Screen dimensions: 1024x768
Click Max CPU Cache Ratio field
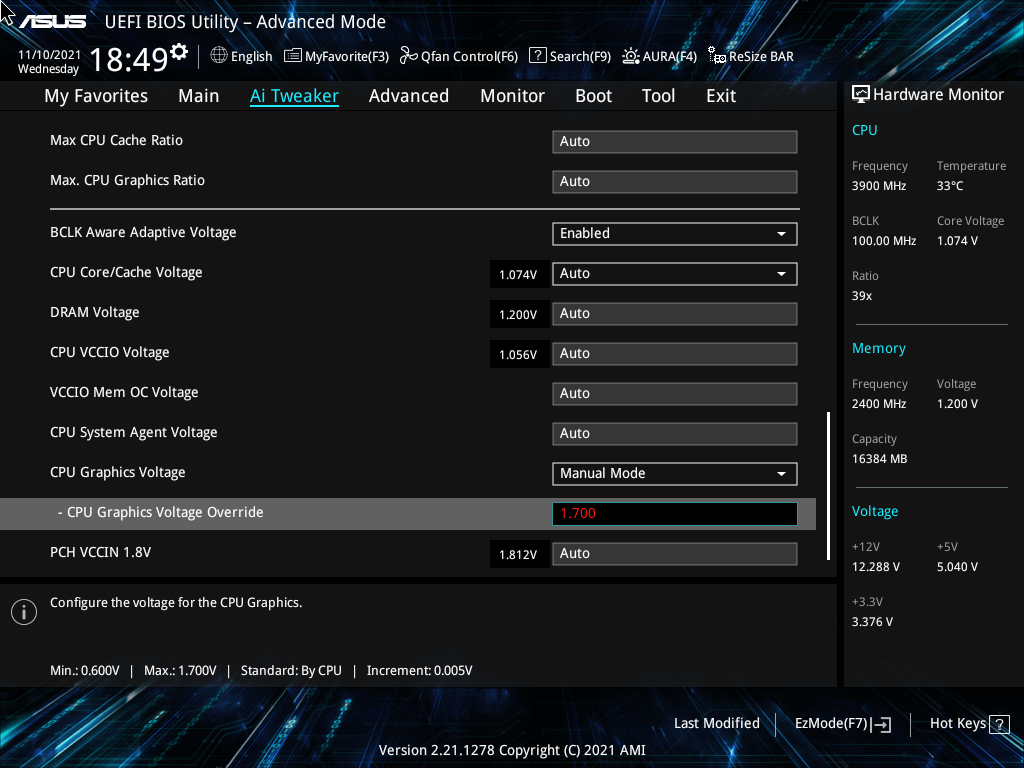[x=675, y=142]
